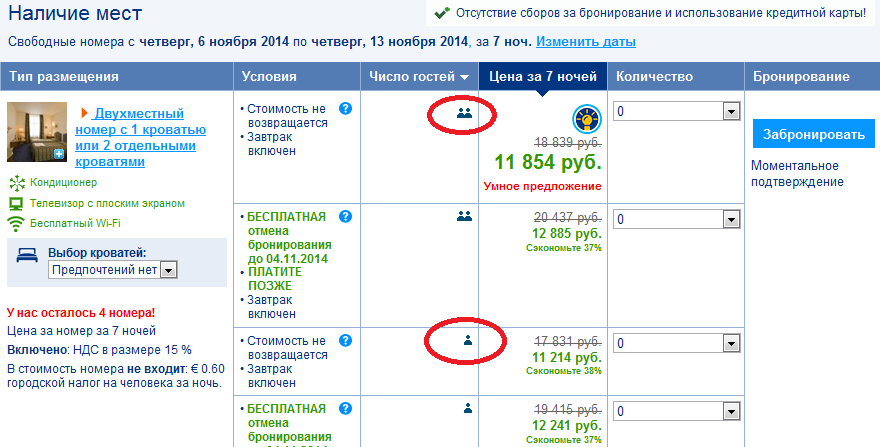
Task: Click the two-guests icon in the 12 885 руб. row
Action: click(464, 216)
